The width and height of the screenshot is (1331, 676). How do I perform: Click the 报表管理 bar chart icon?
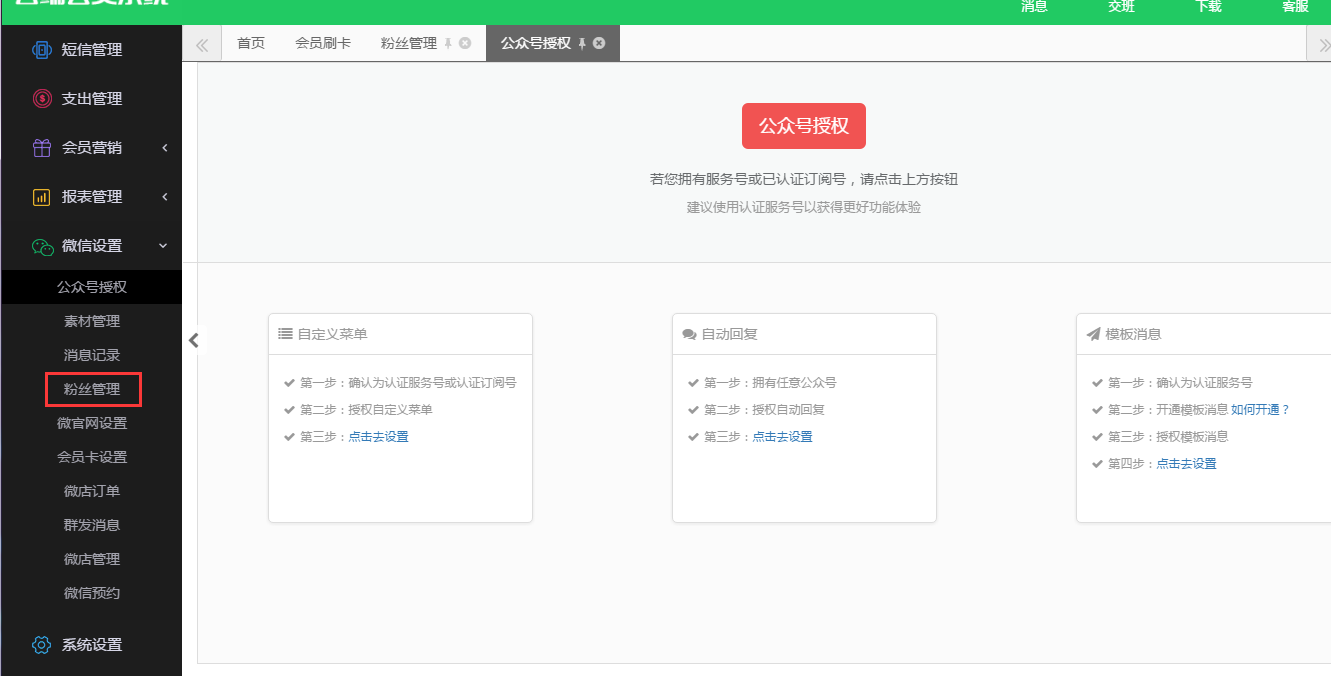coord(41,197)
